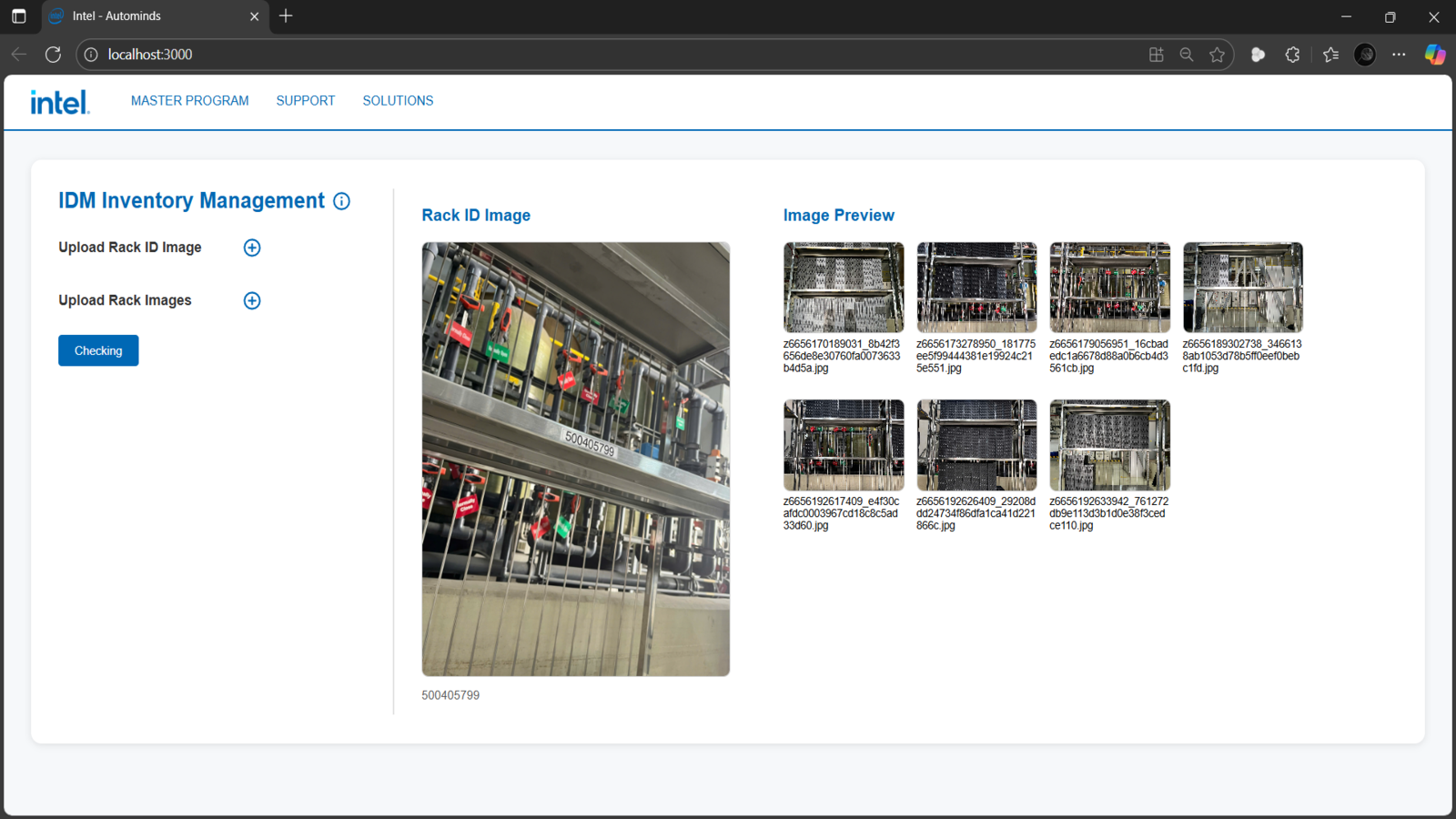Viewport: 1456px width, 819px height.
Task: Restore down the browser window
Action: 1390,16
